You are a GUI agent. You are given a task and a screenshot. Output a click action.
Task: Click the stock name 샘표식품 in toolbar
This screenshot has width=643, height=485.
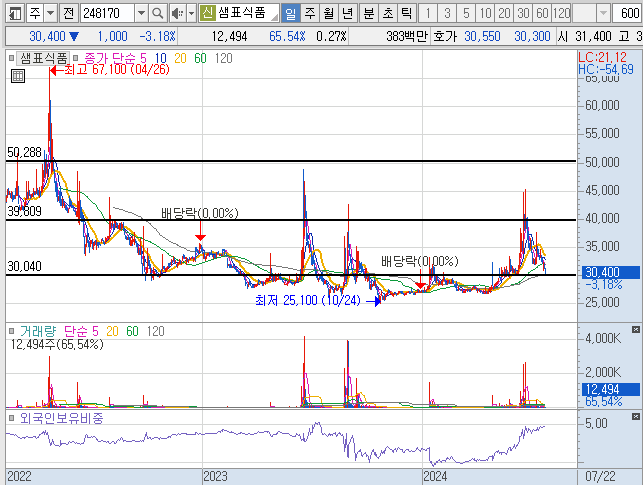click(242, 13)
